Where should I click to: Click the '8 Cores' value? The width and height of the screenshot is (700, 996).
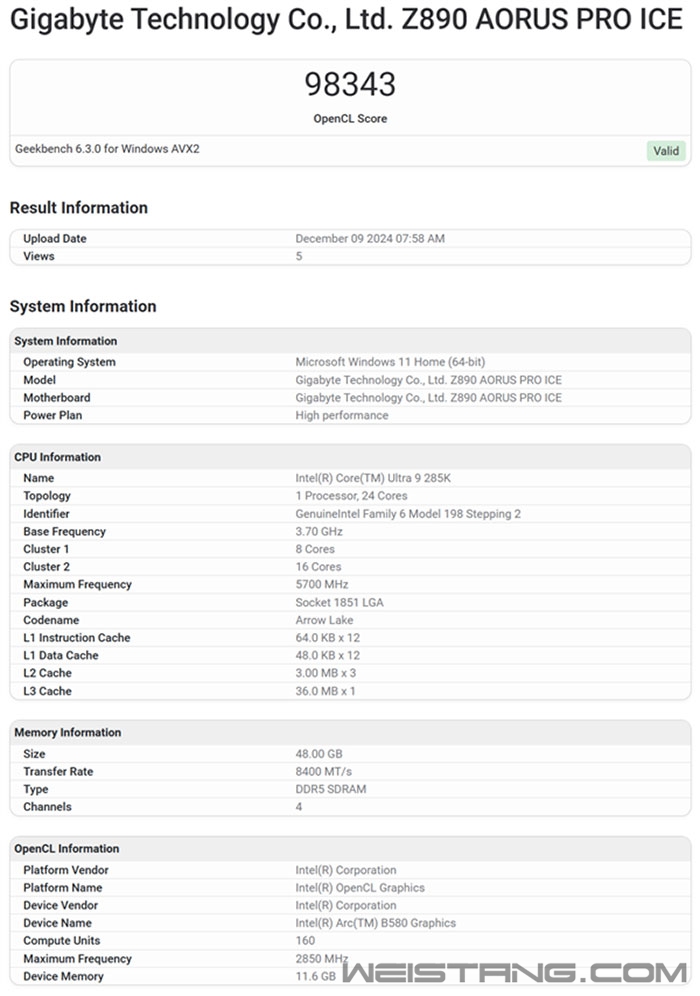coord(315,549)
